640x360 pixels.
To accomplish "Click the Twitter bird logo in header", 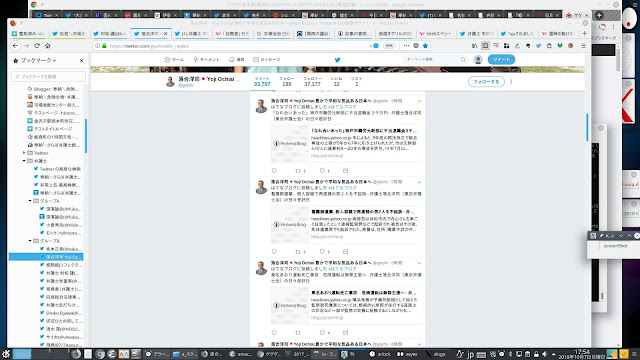I will point(338,60).
